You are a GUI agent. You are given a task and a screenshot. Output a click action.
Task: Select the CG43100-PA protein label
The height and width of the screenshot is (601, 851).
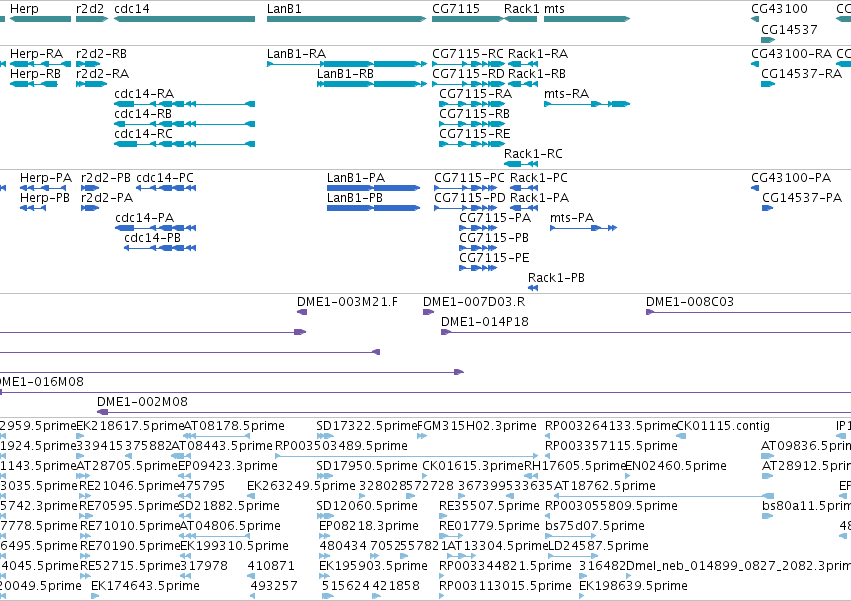[791, 178]
